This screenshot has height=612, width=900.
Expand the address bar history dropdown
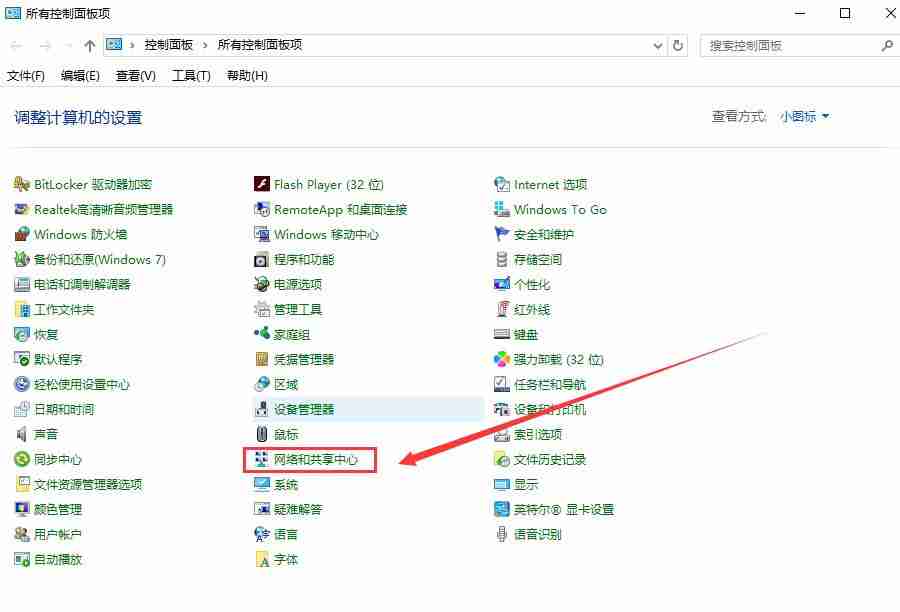(657, 45)
